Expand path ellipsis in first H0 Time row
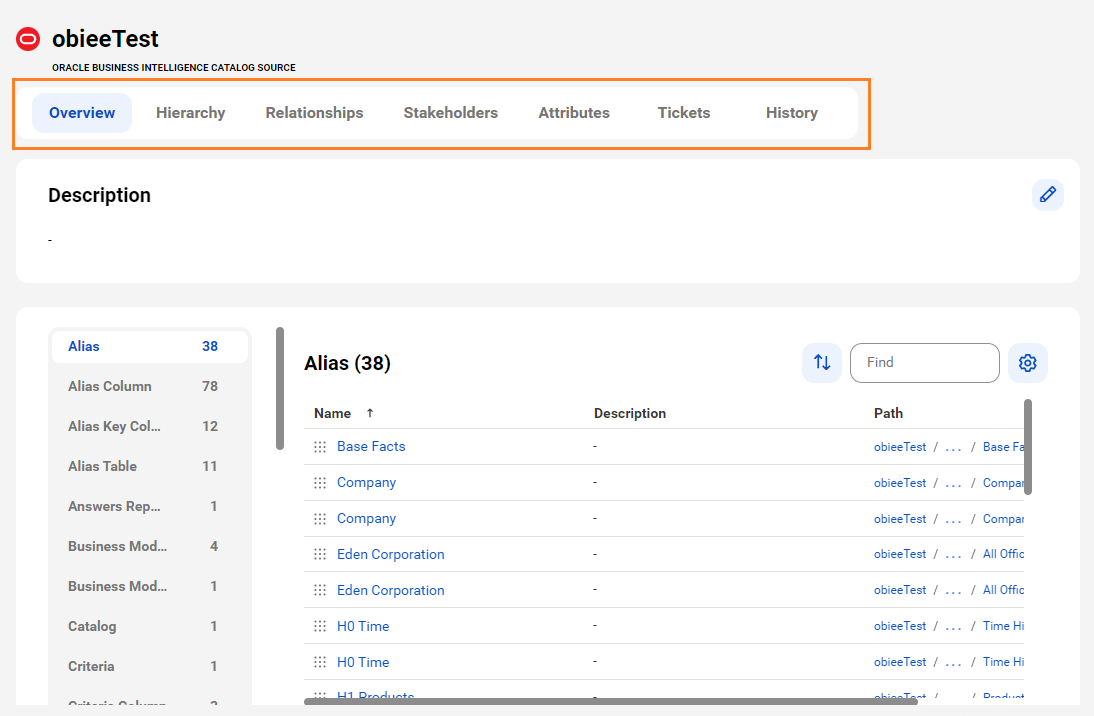1094x716 pixels. click(953, 627)
